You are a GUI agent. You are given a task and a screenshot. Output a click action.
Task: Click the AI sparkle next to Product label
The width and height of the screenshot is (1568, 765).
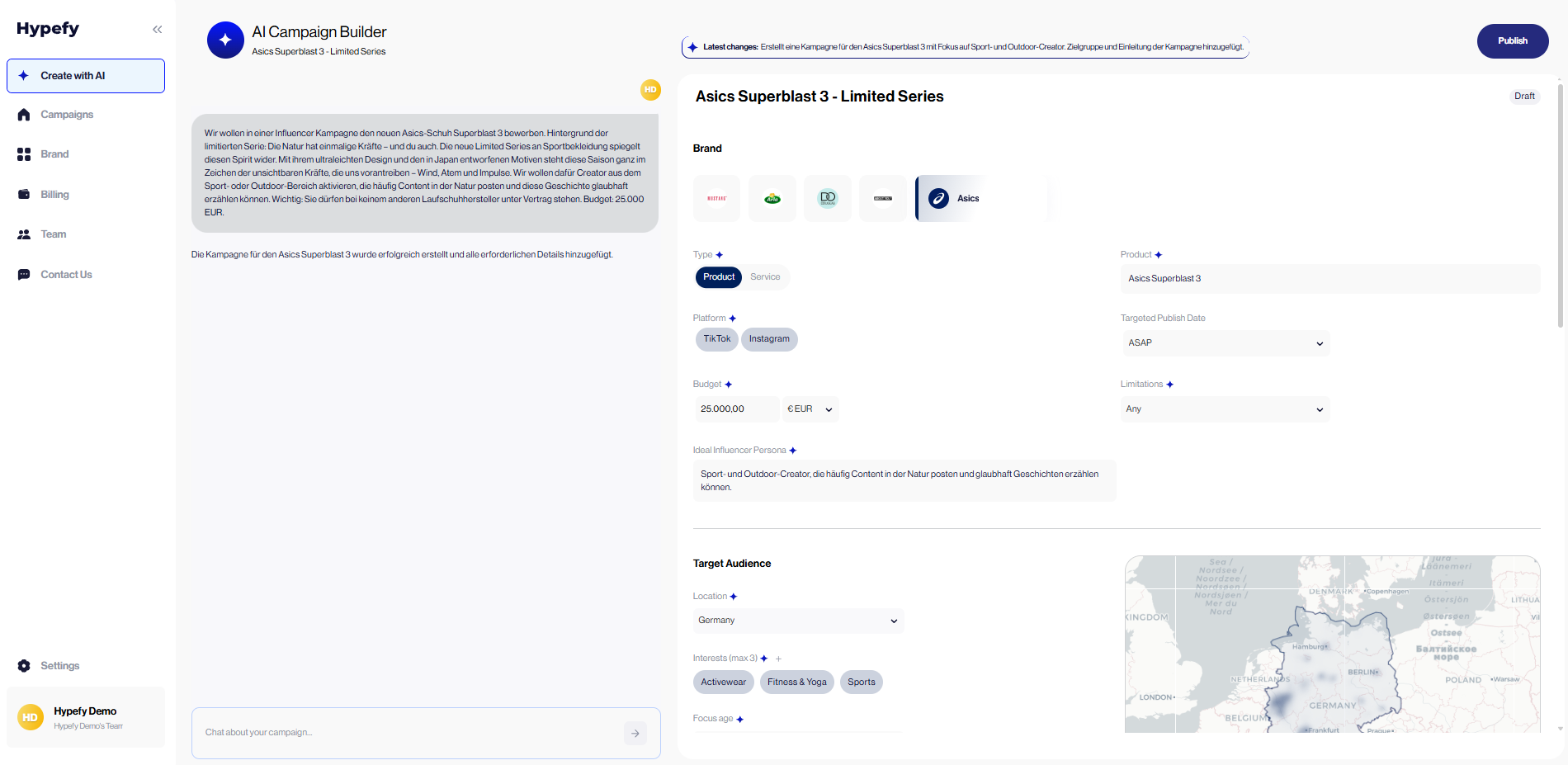1159,255
